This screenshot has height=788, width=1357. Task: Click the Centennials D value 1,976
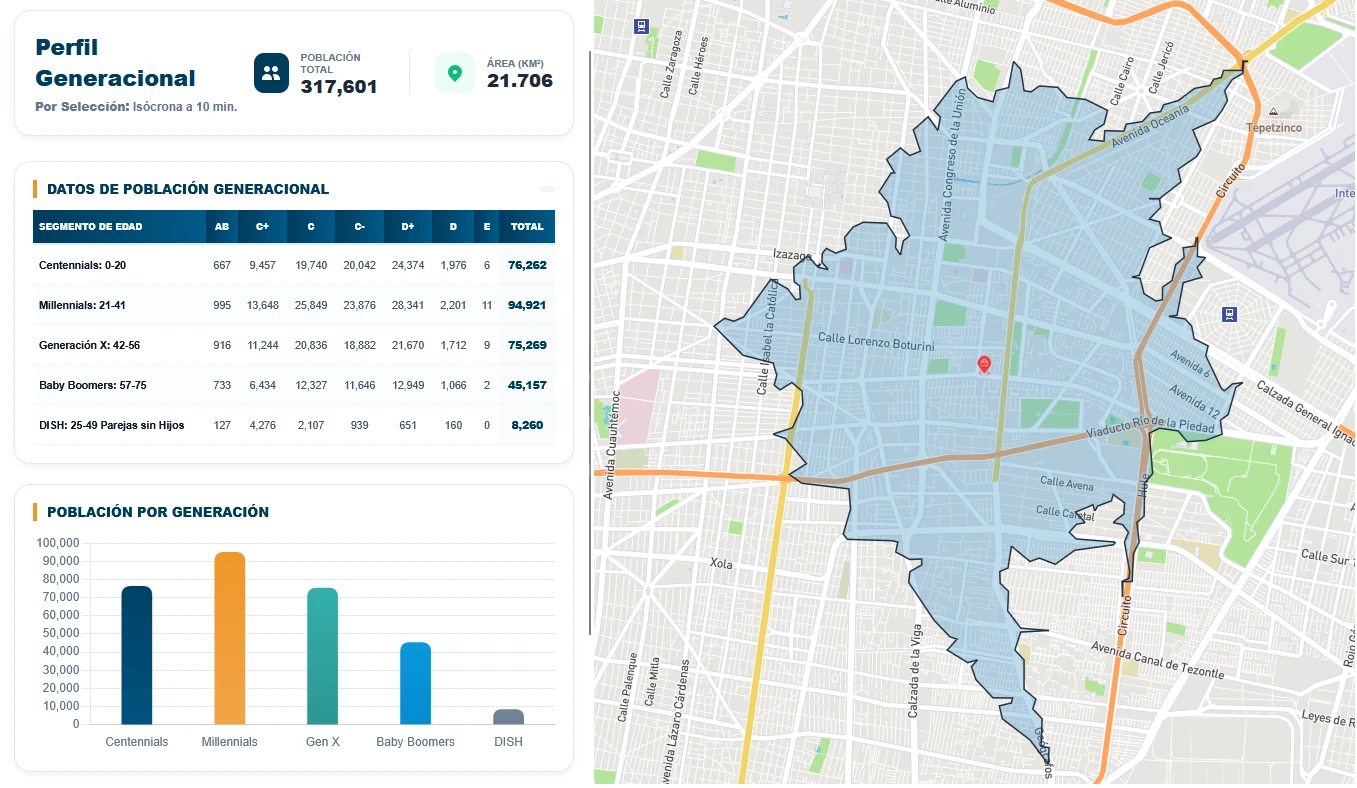pos(453,265)
